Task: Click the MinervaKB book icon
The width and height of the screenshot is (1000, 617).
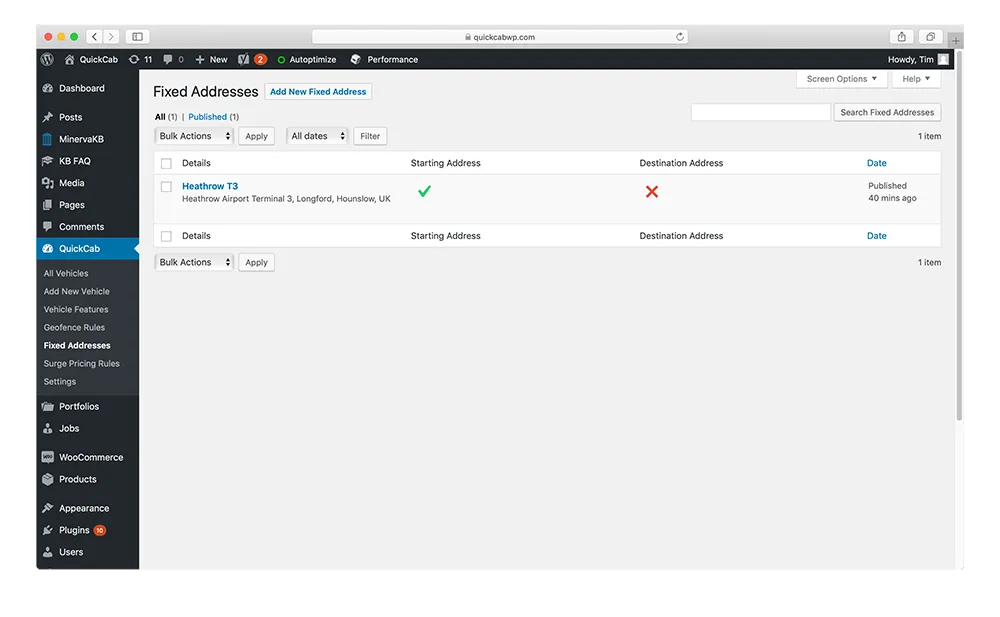Action: pos(47,139)
